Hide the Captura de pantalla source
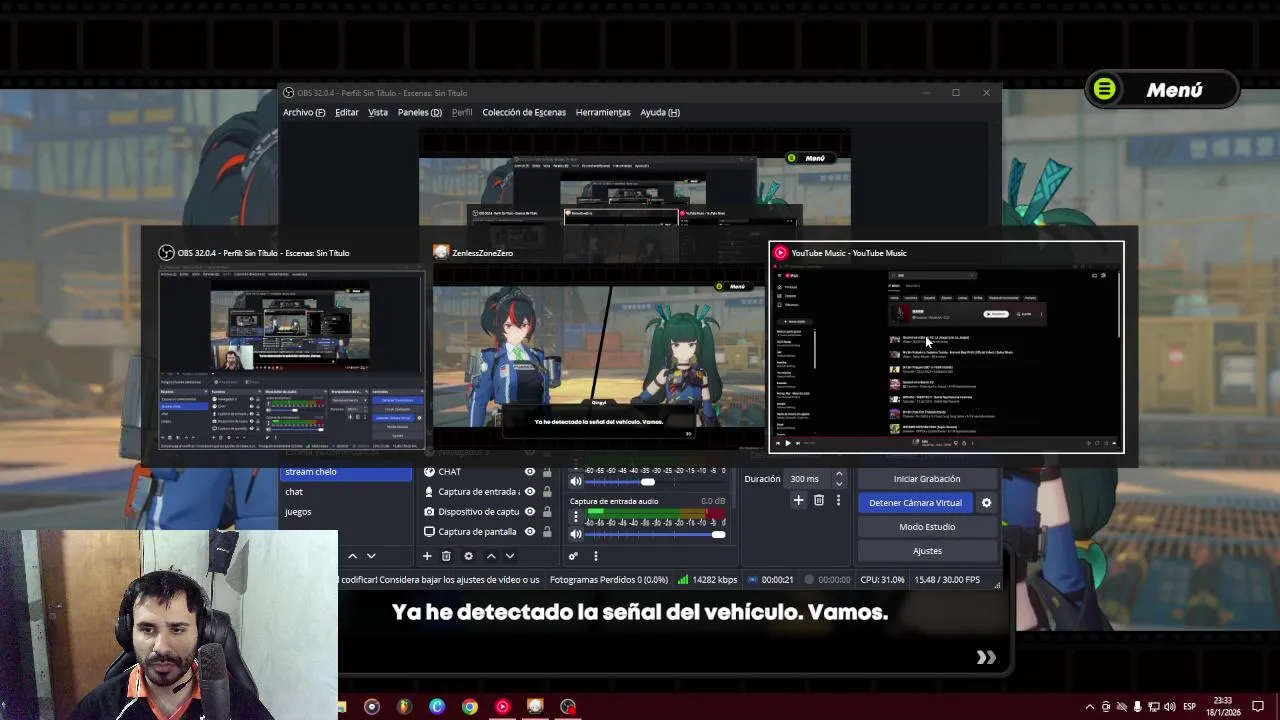1280x720 pixels. (530, 532)
